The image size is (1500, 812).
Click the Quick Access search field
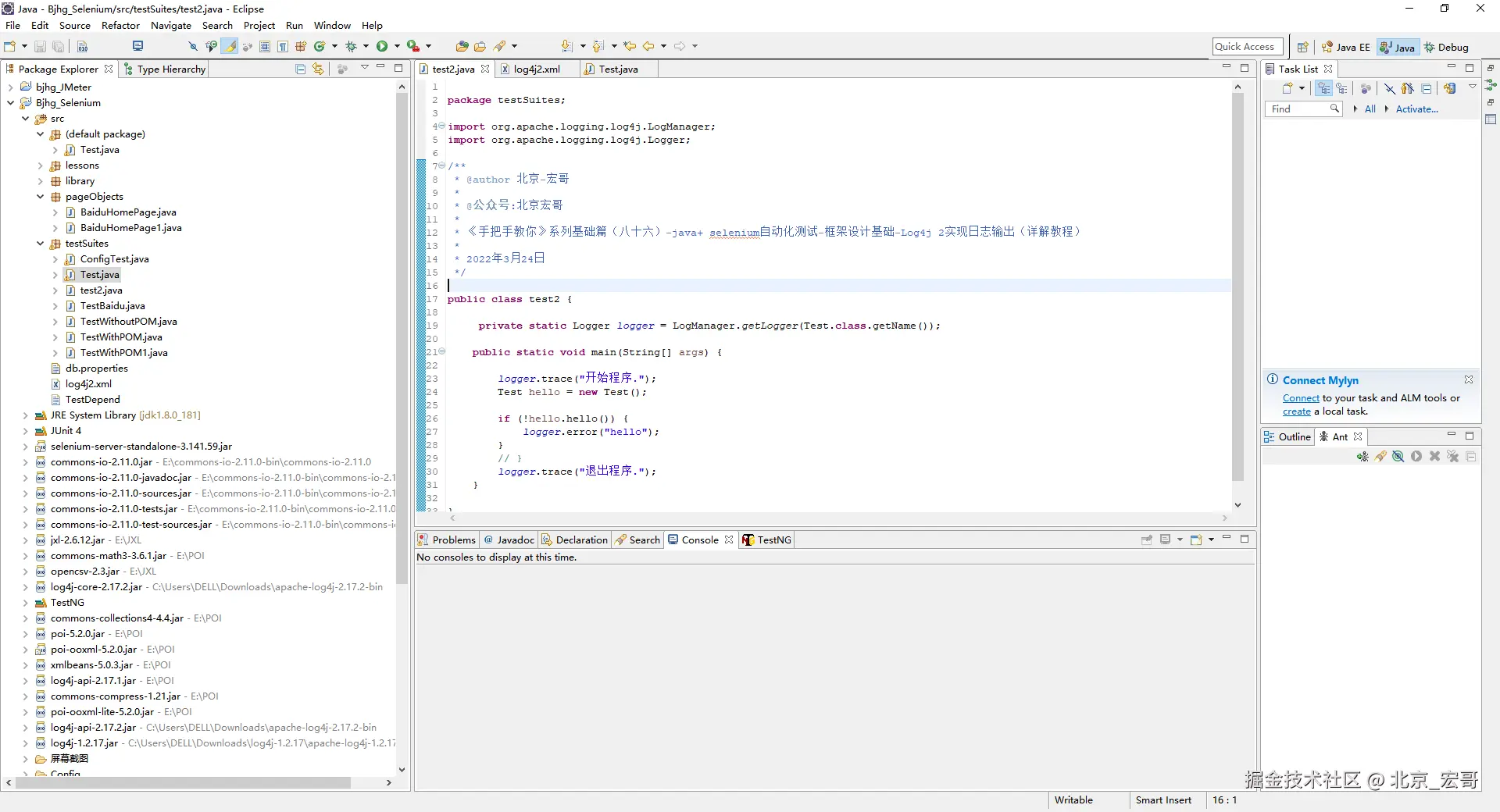tap(1248, 47)
